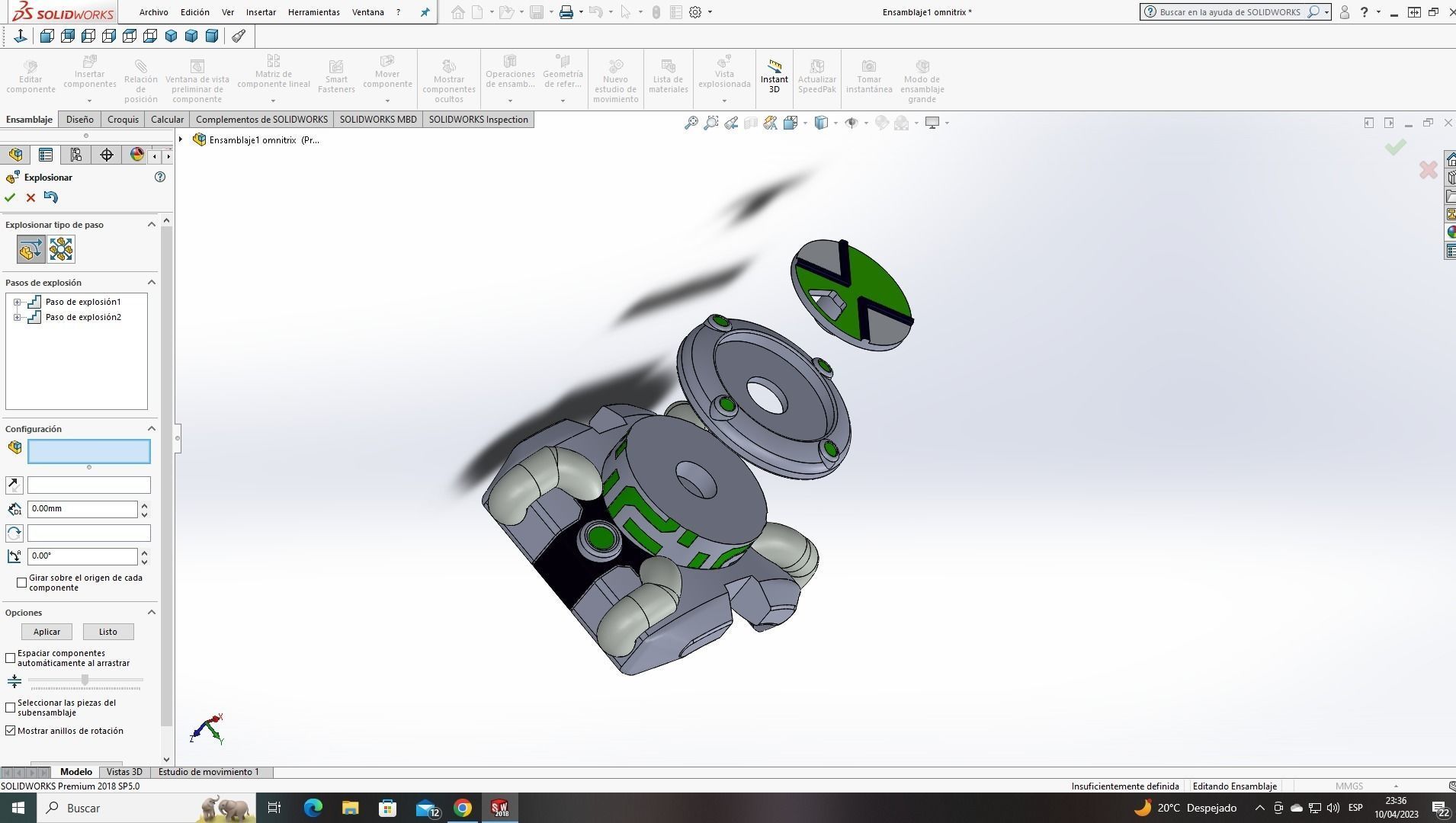Click Complementos de SOLIDWORKS tab
The image size is (1456, 823).
click(x=261, y=120)
